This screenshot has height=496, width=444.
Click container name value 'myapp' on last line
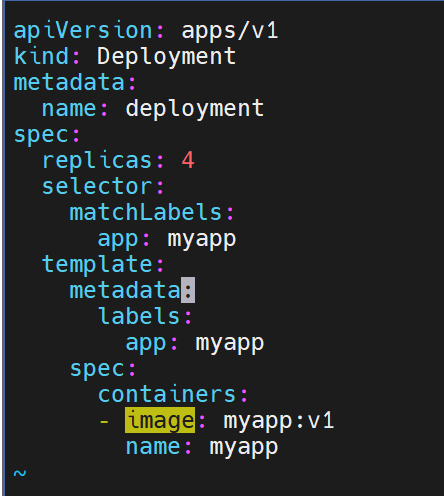point(244,448)
